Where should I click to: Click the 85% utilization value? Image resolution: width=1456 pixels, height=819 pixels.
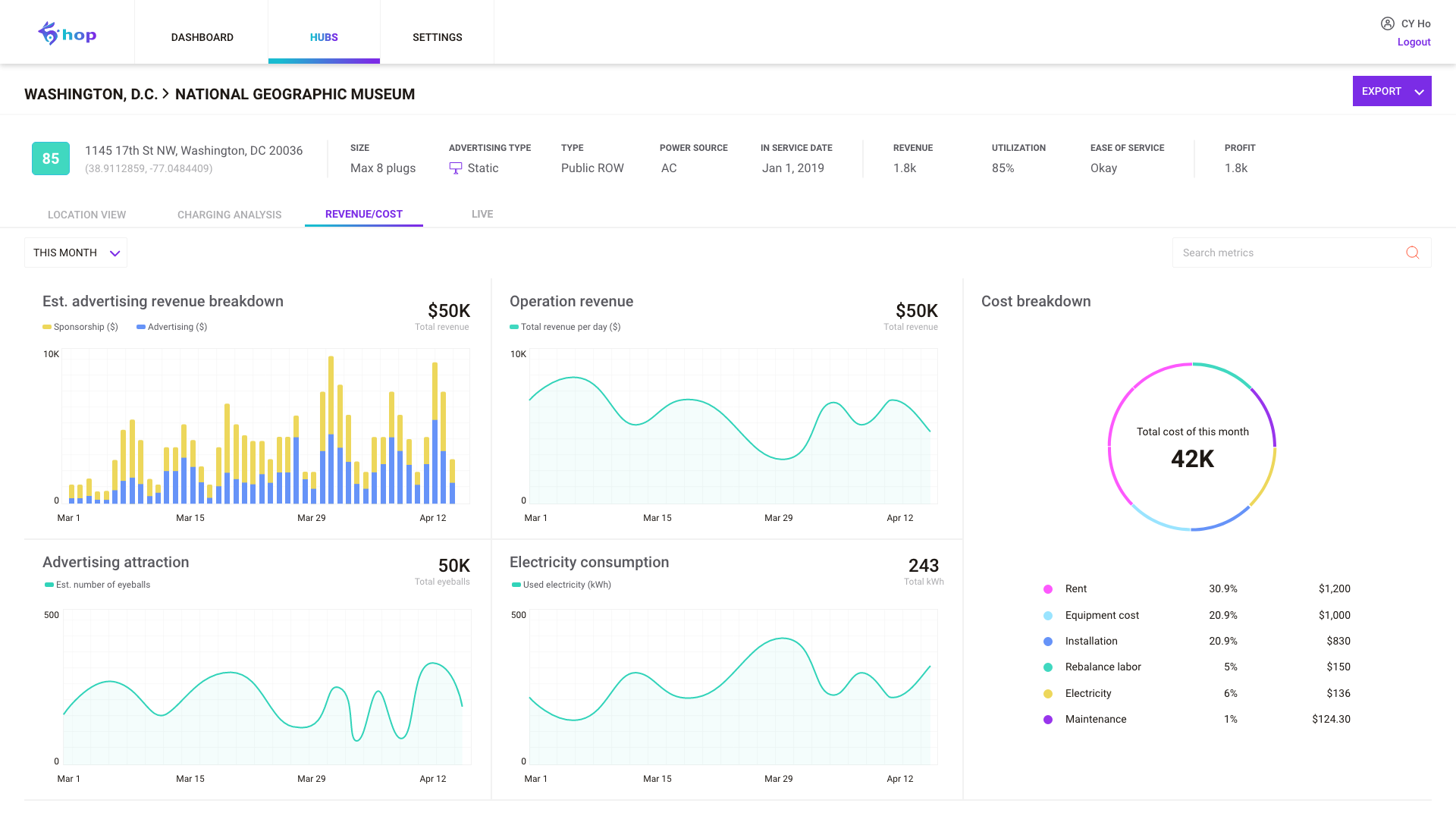click(x=1003, y=168)
